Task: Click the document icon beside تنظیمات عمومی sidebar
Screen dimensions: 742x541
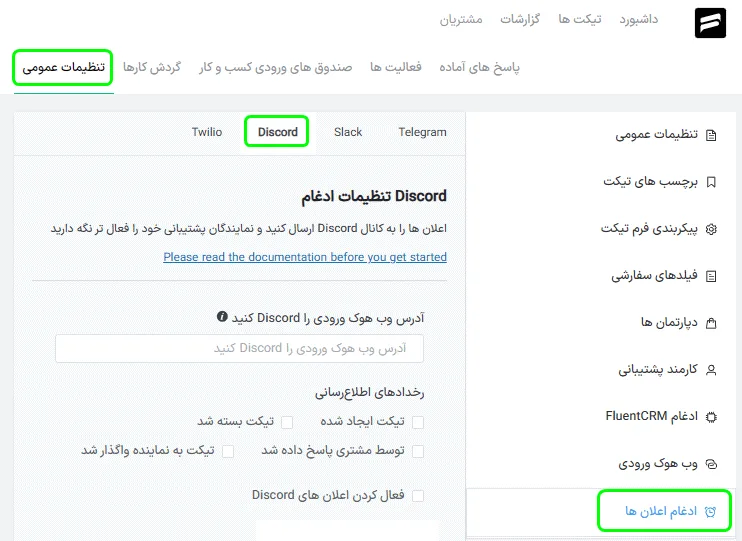Action: pyautogui.click(x=711, y=136)
